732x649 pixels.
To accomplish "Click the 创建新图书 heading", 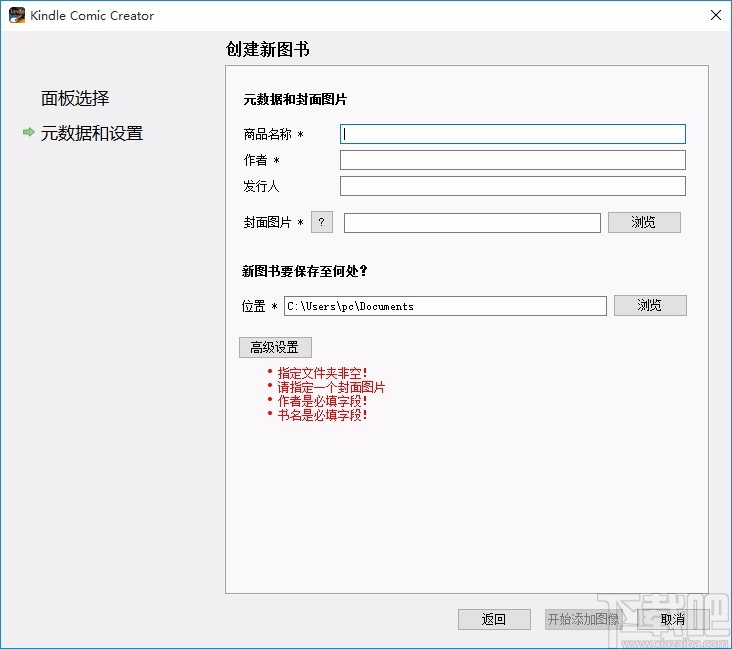I will tap(267, 49).
